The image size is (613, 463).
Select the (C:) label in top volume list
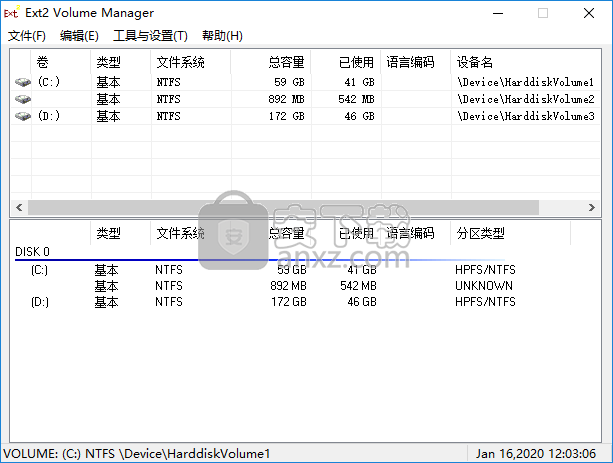(49, 82)
